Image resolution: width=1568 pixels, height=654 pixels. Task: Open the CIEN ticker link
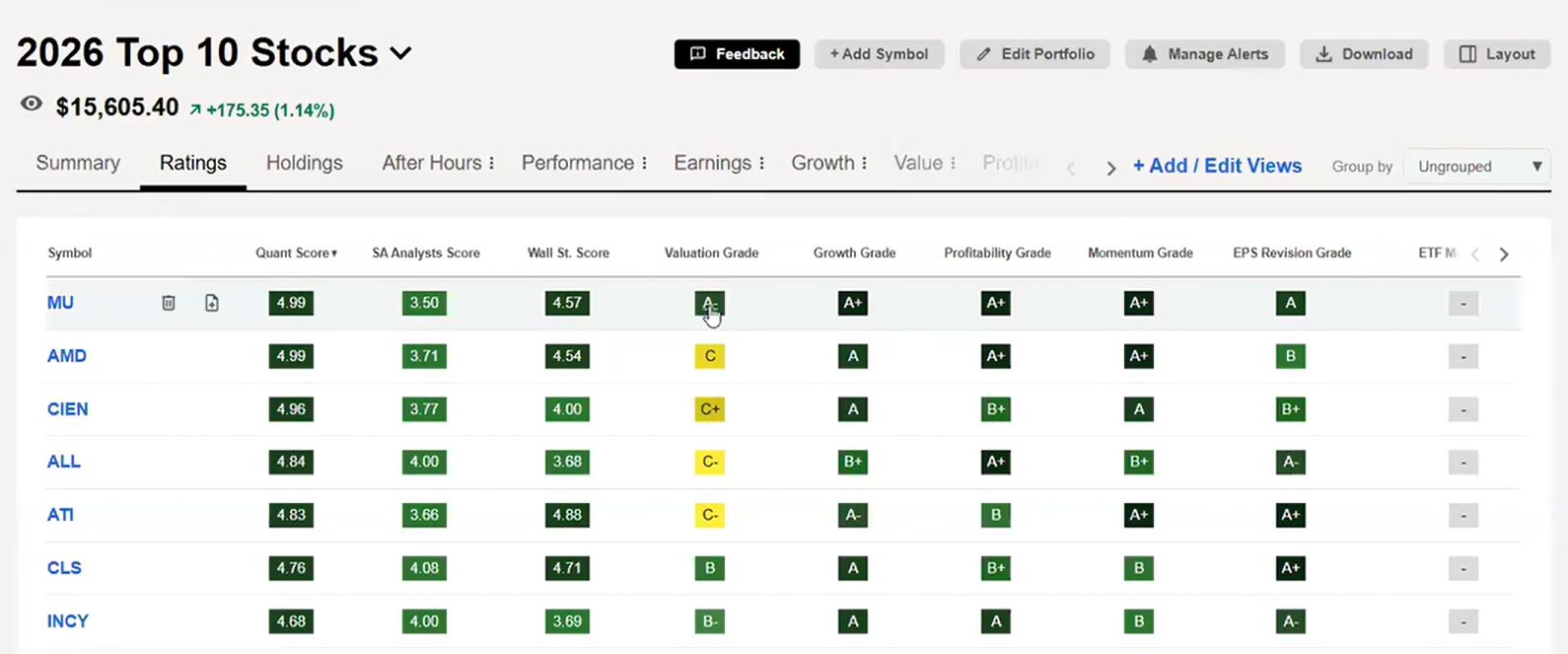[x=68, y=409]
